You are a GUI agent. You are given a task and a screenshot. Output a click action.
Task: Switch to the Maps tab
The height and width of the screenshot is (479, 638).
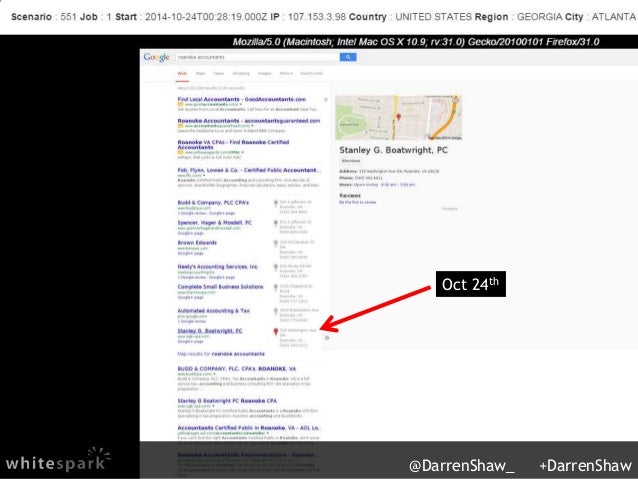click(200, 74)
